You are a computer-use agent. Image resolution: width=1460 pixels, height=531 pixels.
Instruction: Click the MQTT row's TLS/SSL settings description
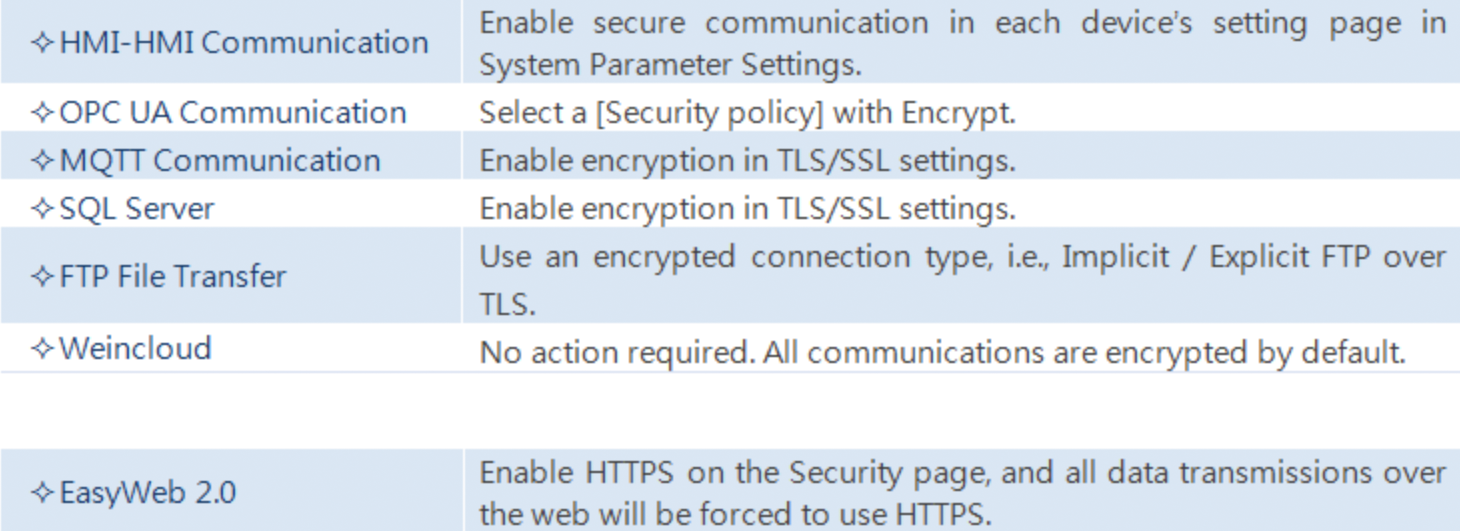click(747, 161)
